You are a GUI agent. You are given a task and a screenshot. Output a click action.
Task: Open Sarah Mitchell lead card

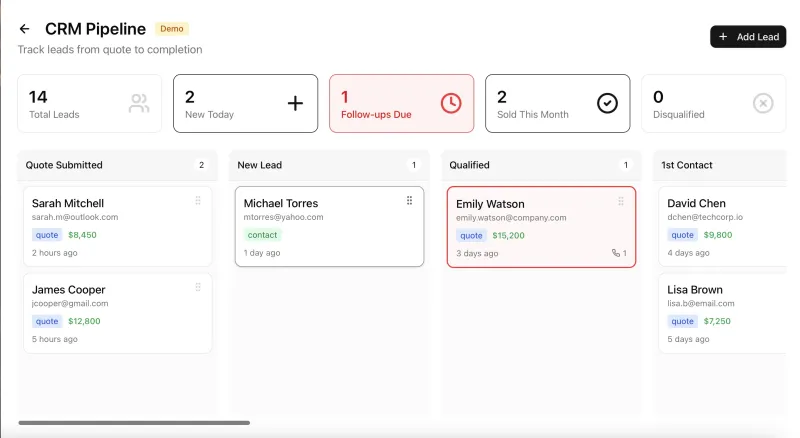point(117,226)
